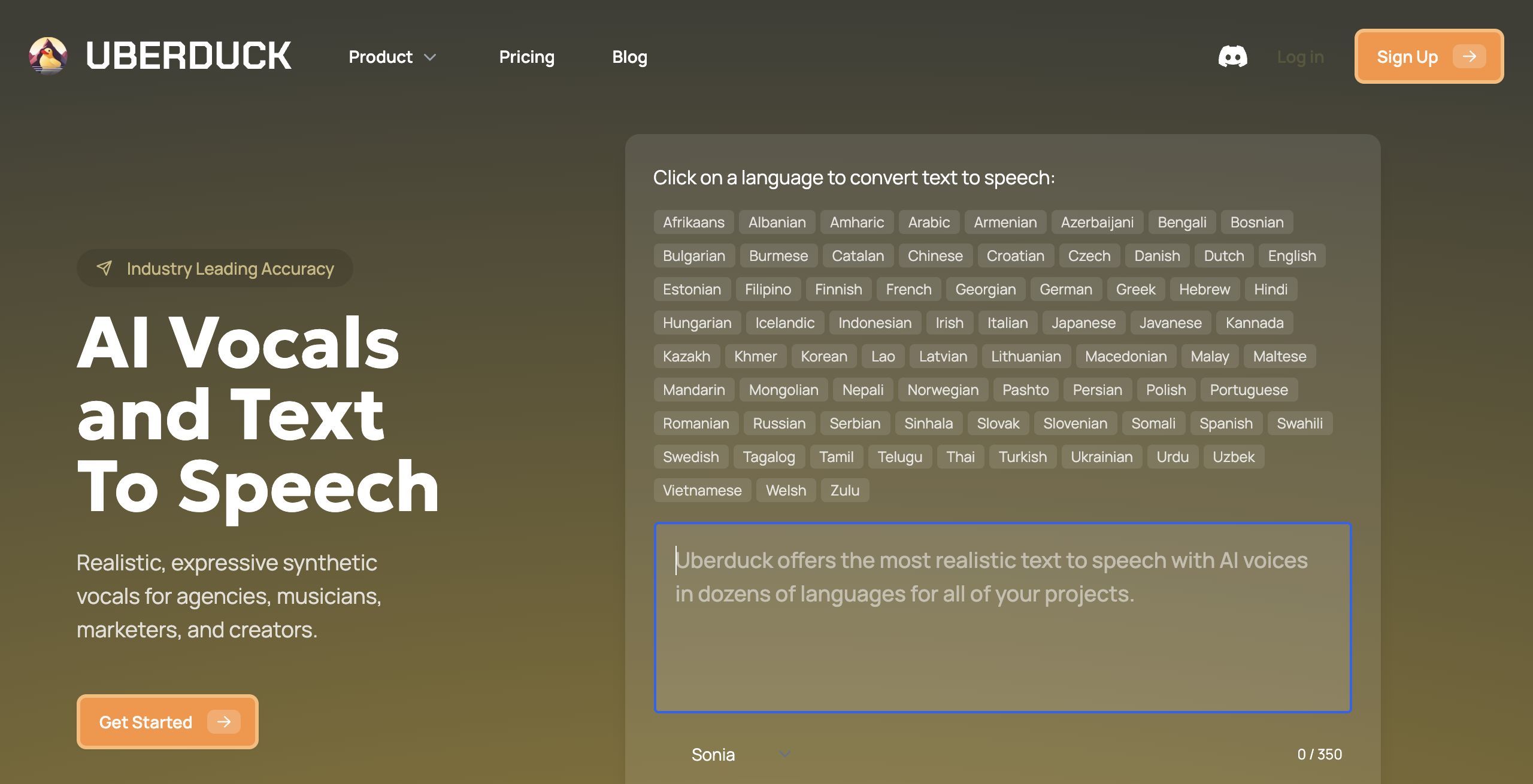Open the Discord icon link

tap(1233, 57)
